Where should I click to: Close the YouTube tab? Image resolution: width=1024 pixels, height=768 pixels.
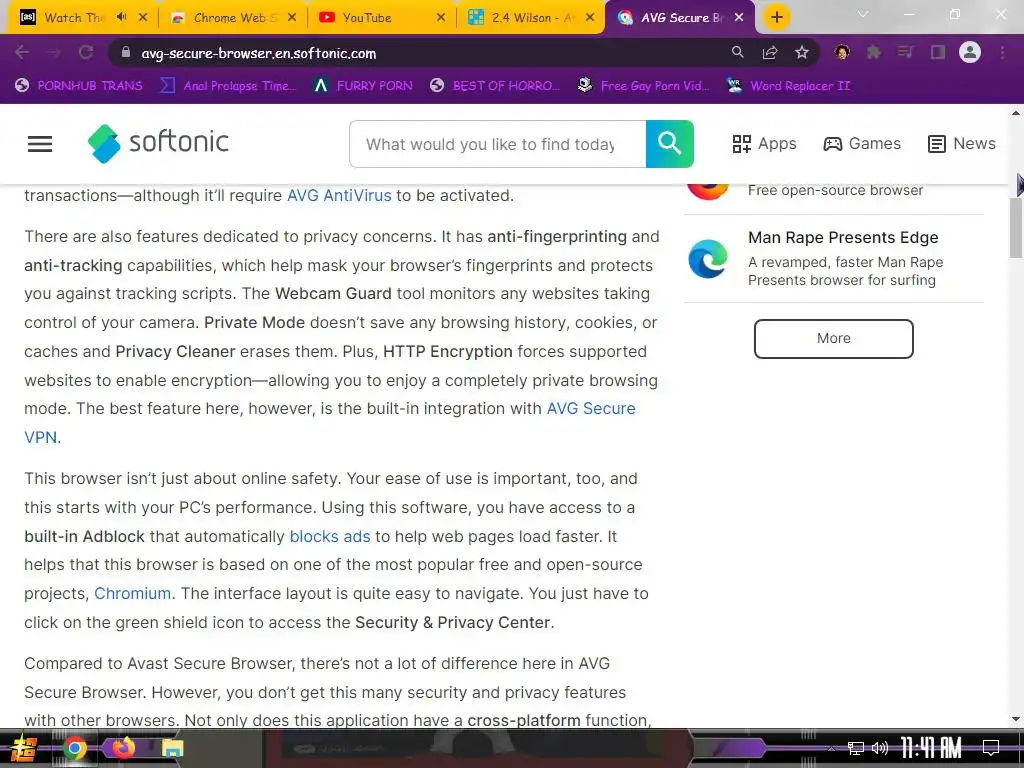coord(441,18)
